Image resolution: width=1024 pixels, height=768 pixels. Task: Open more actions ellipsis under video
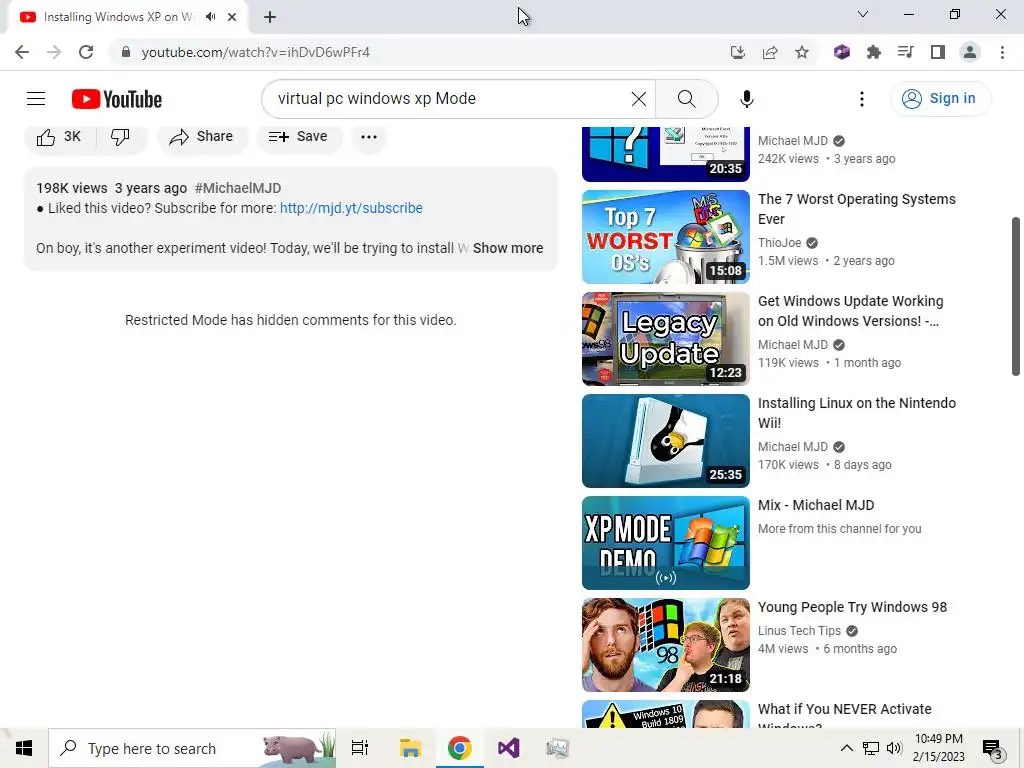369,136
